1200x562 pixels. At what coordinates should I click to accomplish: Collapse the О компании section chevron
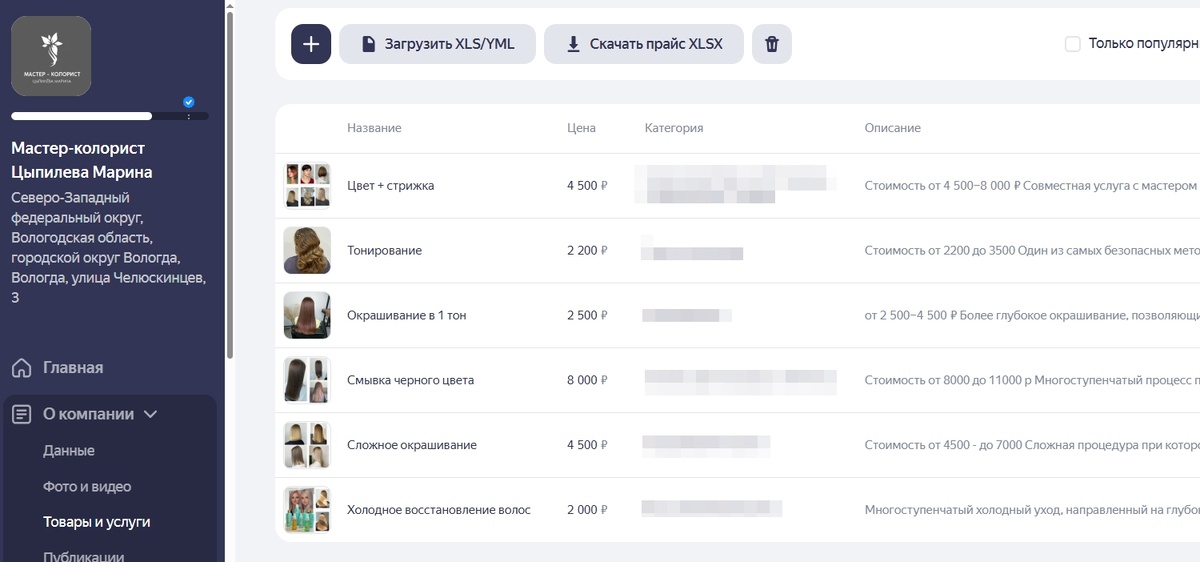(x=151, y=414)
